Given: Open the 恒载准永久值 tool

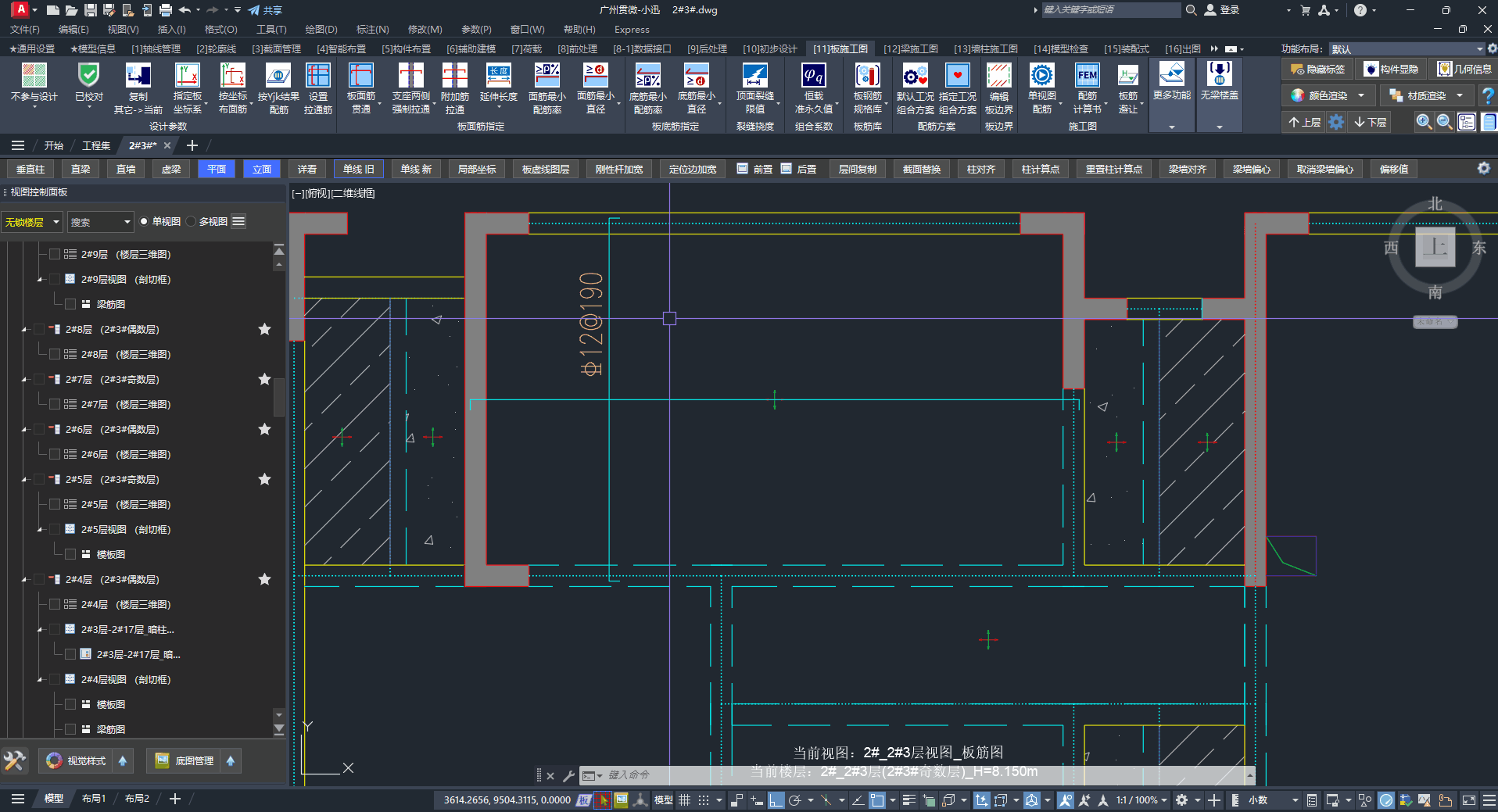Looking at the screenshot, I should [x=814, y=76].
